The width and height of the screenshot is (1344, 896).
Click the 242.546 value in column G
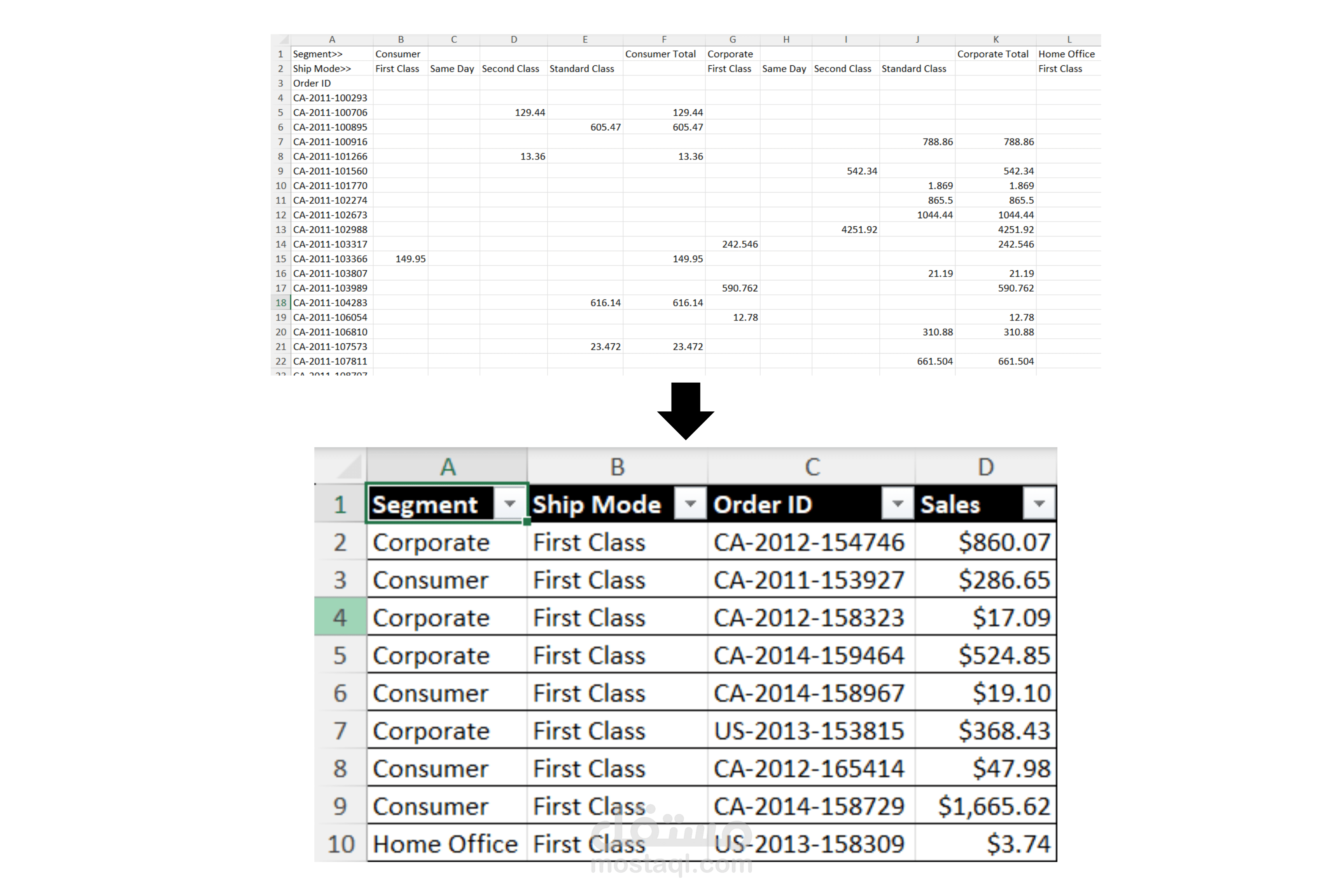coord(733,244)
